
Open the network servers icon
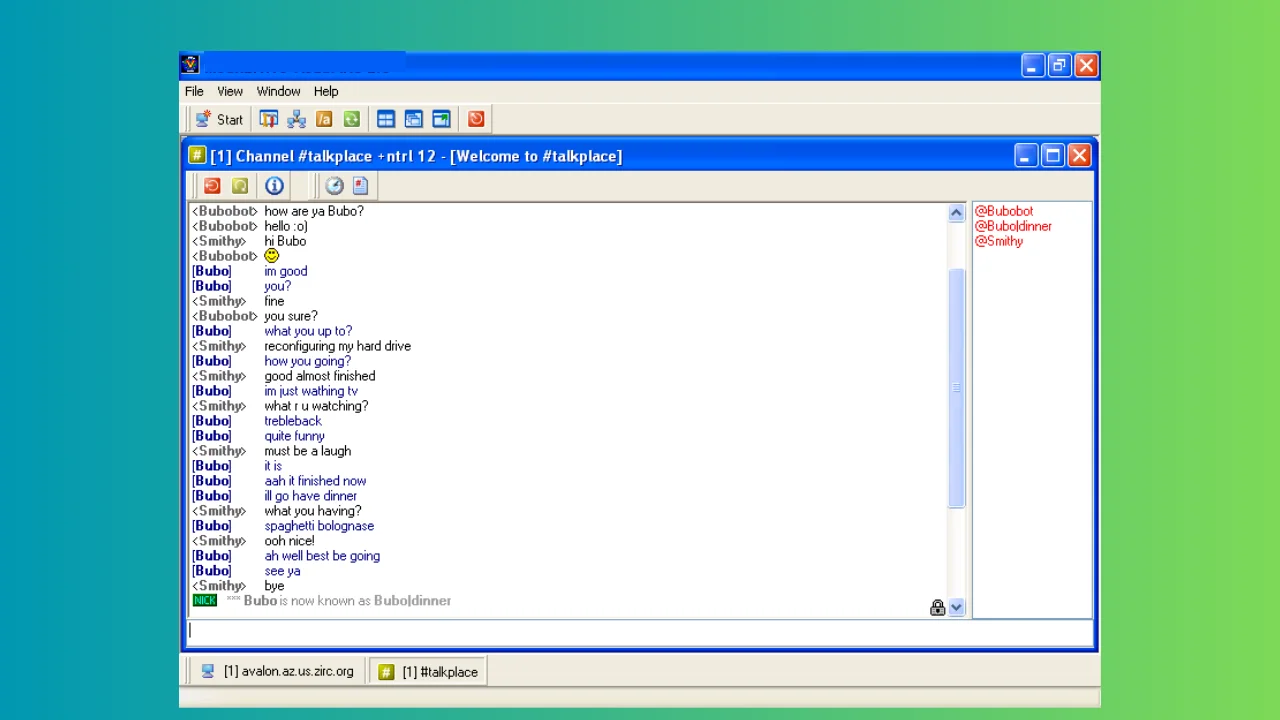click(296, 119)
